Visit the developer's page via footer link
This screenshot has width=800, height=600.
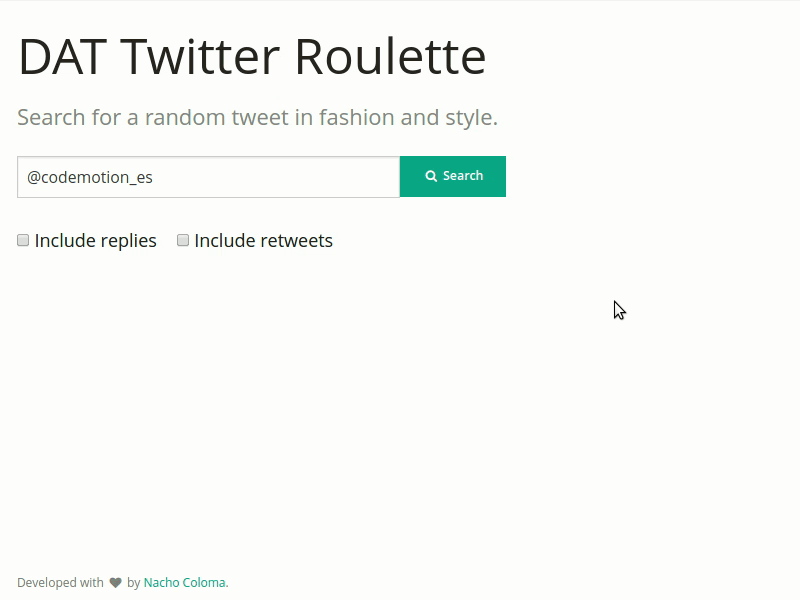point(185,582)
